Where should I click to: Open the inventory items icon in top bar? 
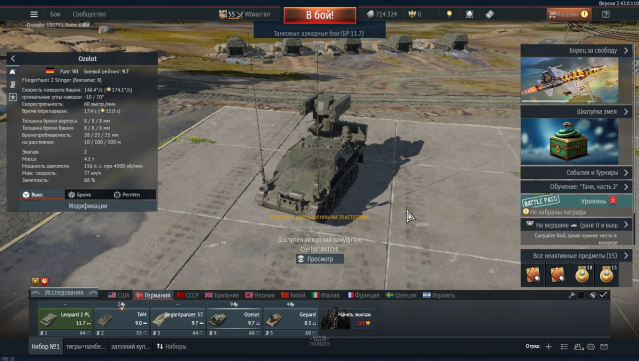tap(490, 14)
